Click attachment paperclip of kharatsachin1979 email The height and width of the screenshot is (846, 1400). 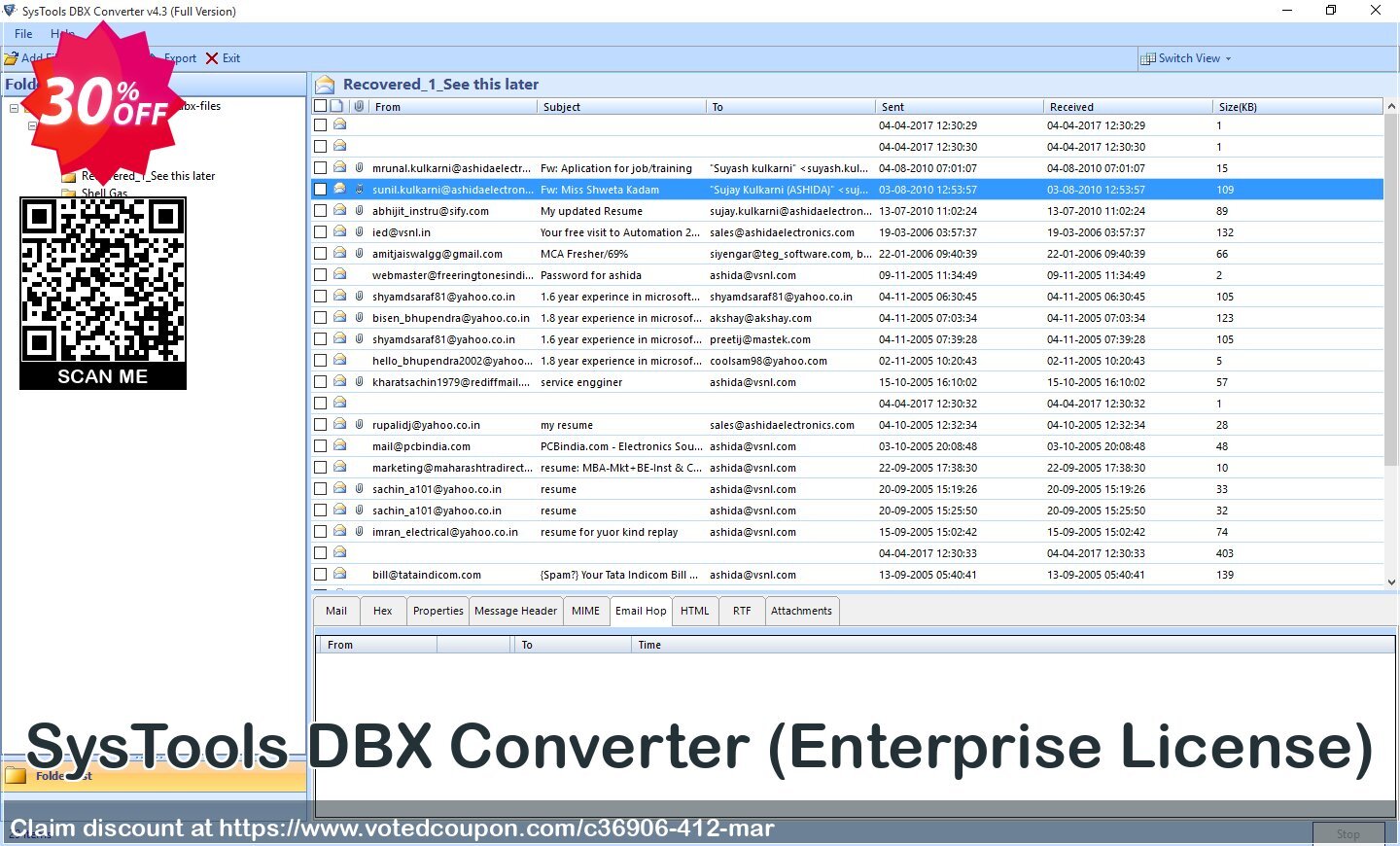359,381
